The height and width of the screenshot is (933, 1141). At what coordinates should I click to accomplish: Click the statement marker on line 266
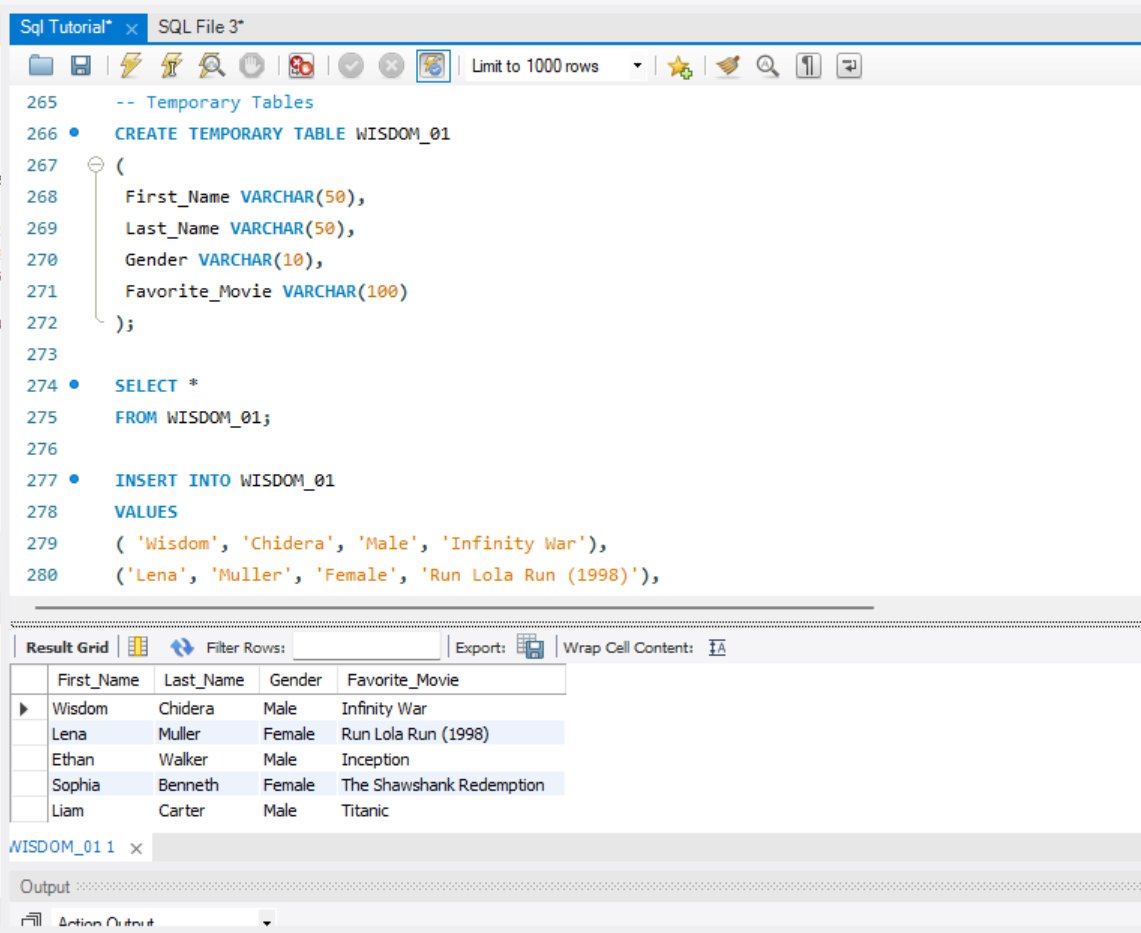click(x=74, y=132)
